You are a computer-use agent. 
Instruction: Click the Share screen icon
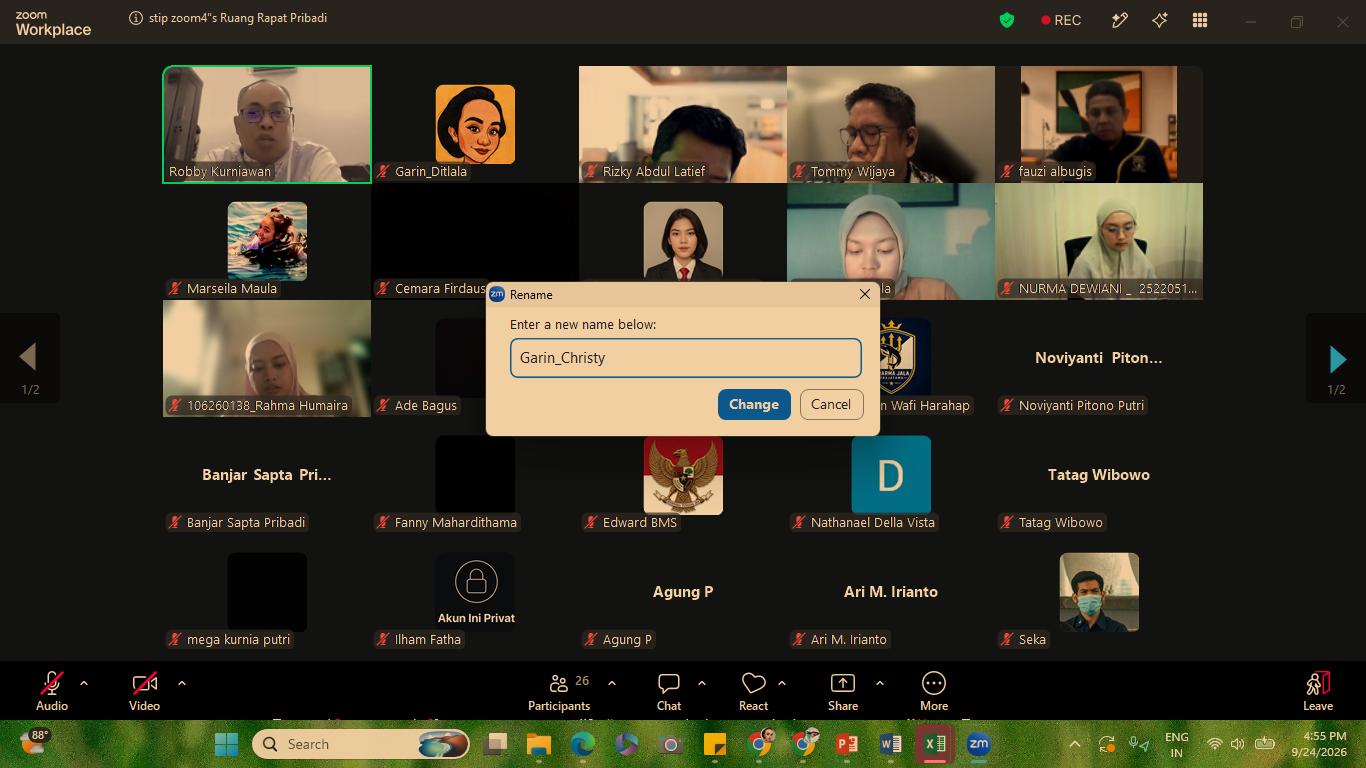(843, 683)
